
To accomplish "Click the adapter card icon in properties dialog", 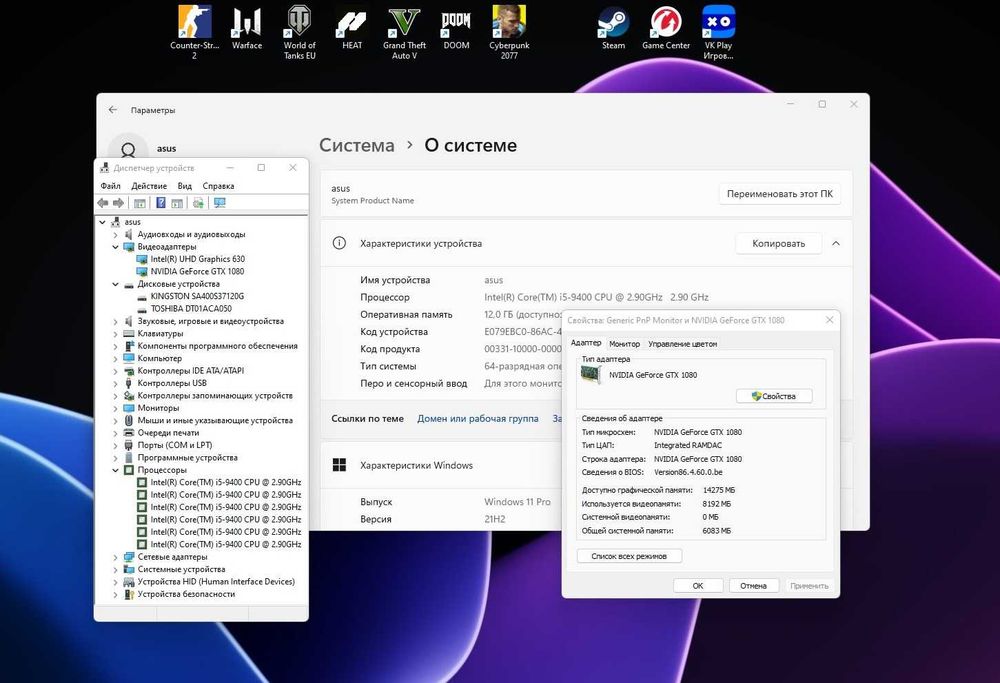I will pos(591,374).
